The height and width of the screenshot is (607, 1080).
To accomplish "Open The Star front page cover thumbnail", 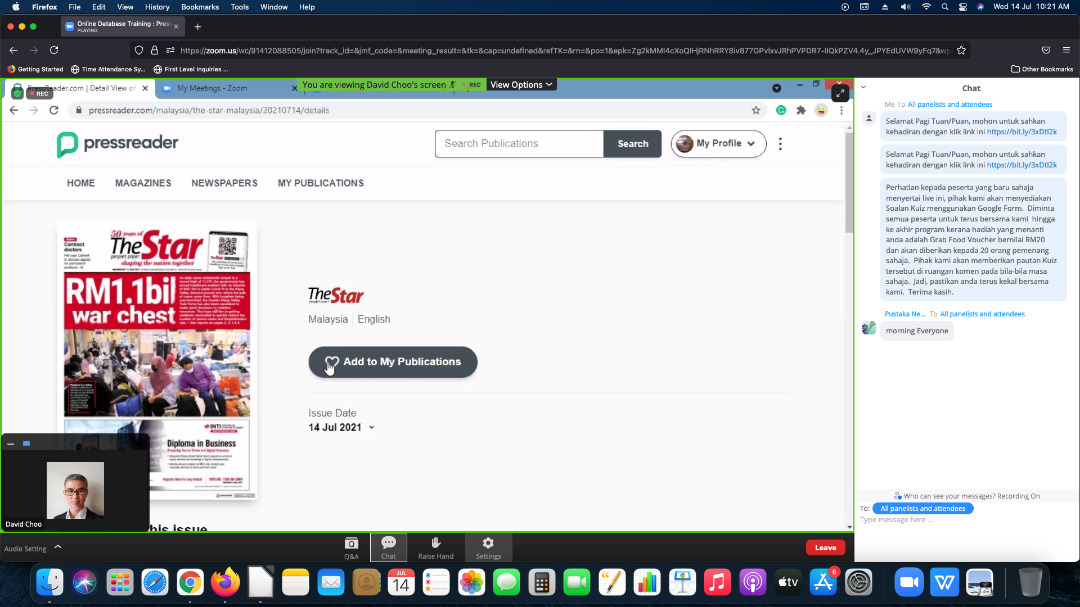I will tap(157, 360).
